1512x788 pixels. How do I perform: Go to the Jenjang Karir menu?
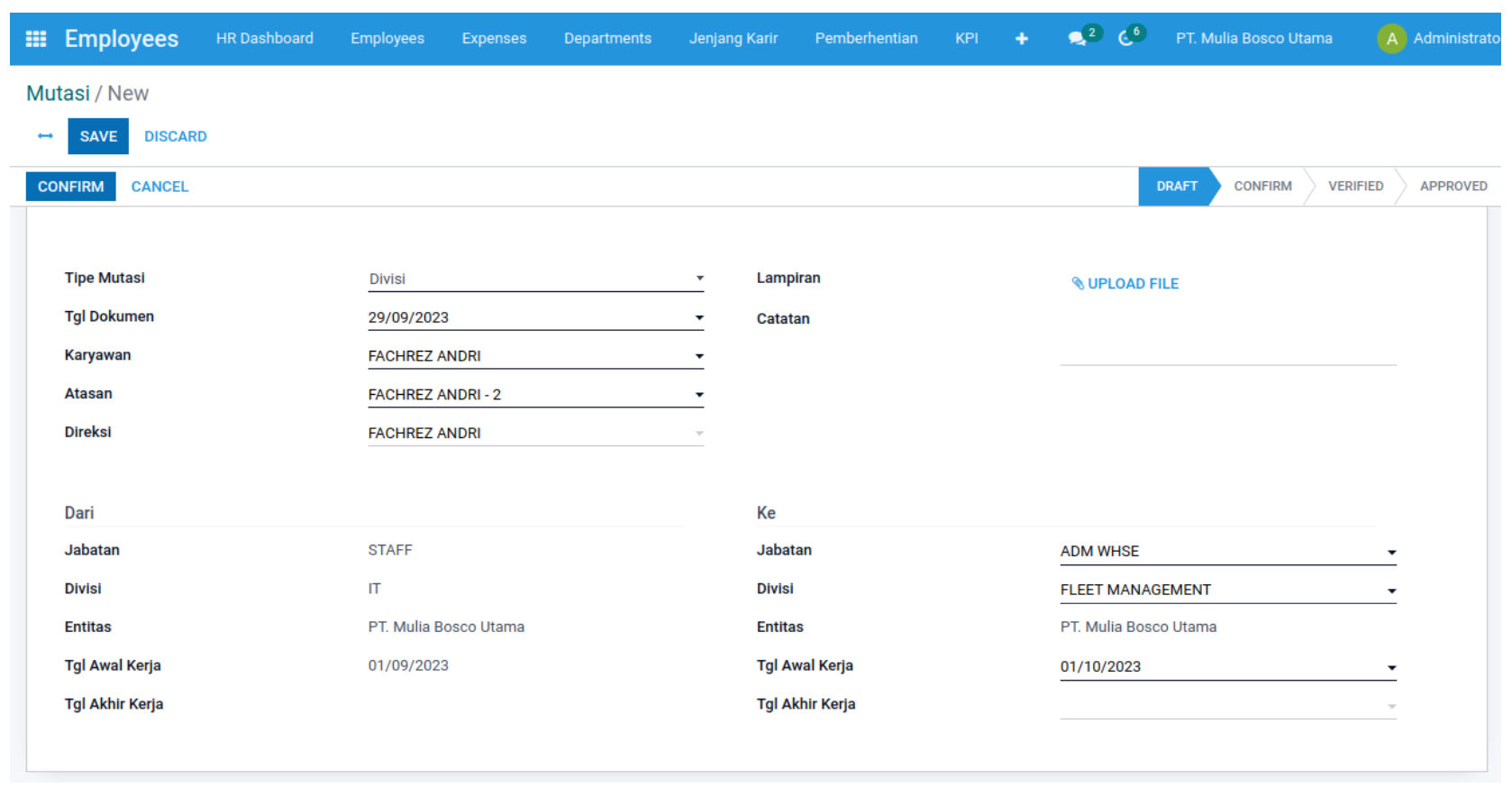pos(733,39)
